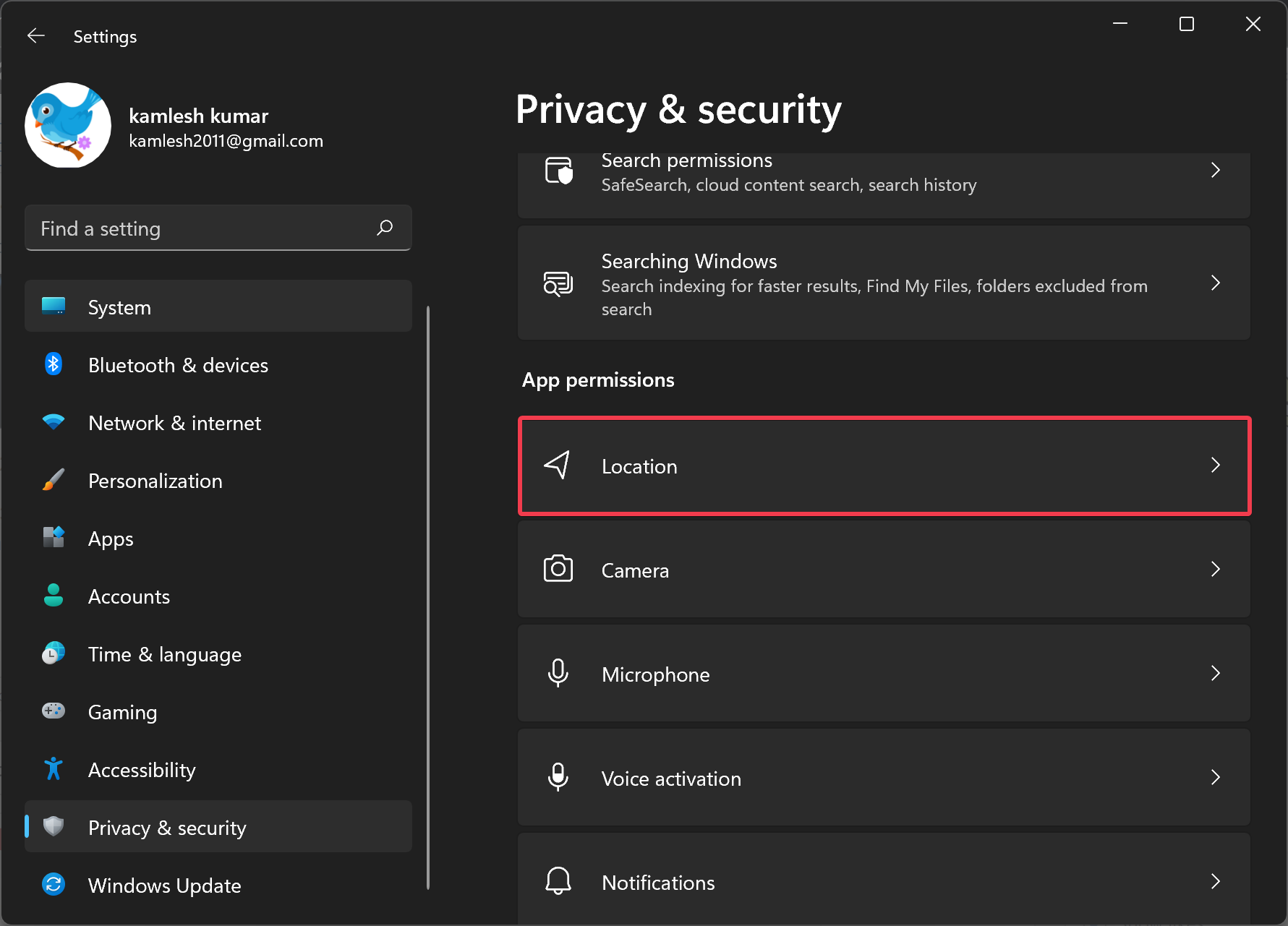Click the chevron on Voice activation row

[x=1216, y=777]
